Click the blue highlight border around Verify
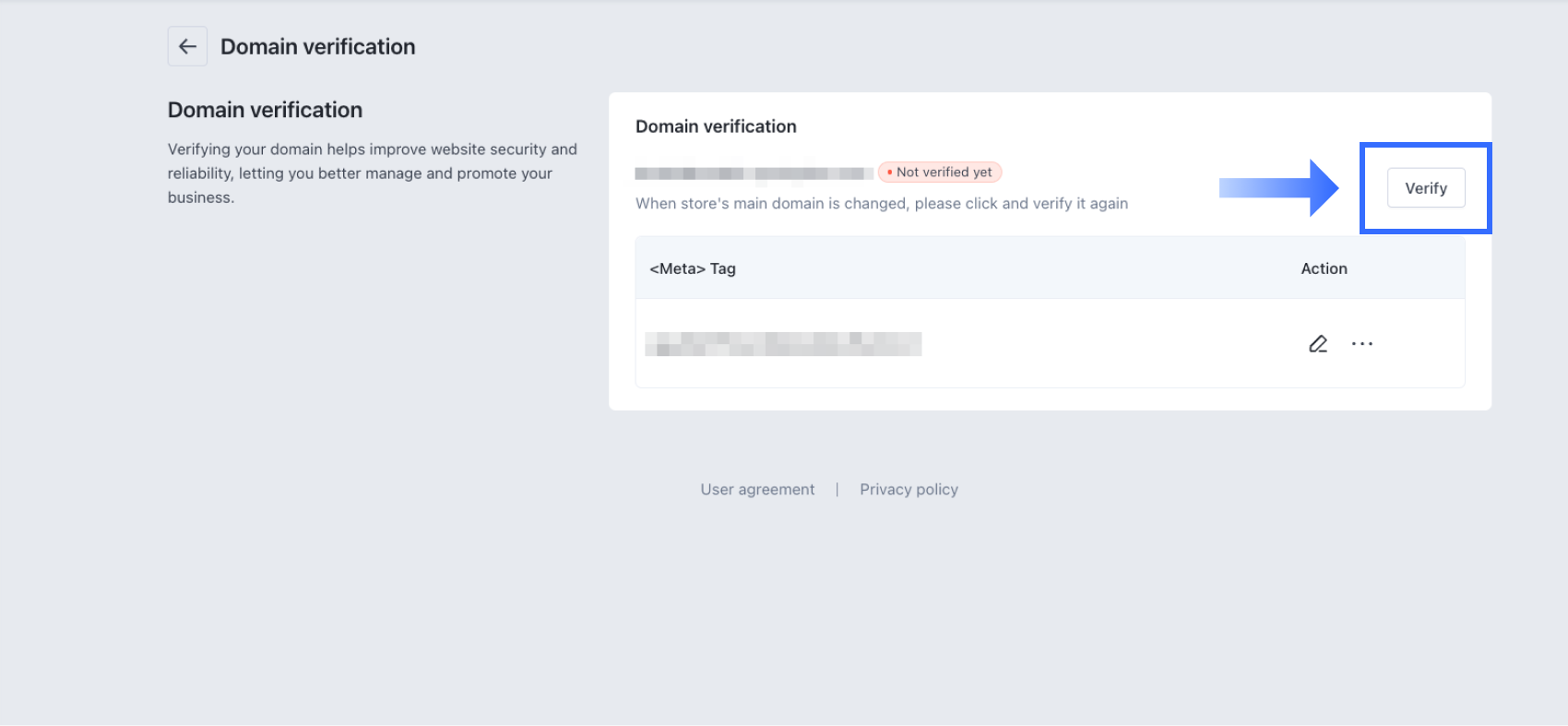This screenshot has width=1568, height=726. click(x=1425, y=146)
